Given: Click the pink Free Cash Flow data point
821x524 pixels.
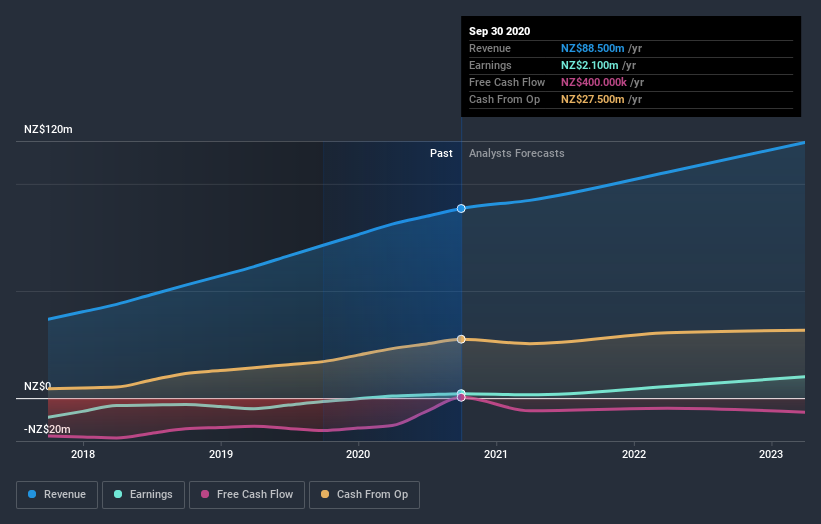Looking at the screenshot, I should 461,397.
